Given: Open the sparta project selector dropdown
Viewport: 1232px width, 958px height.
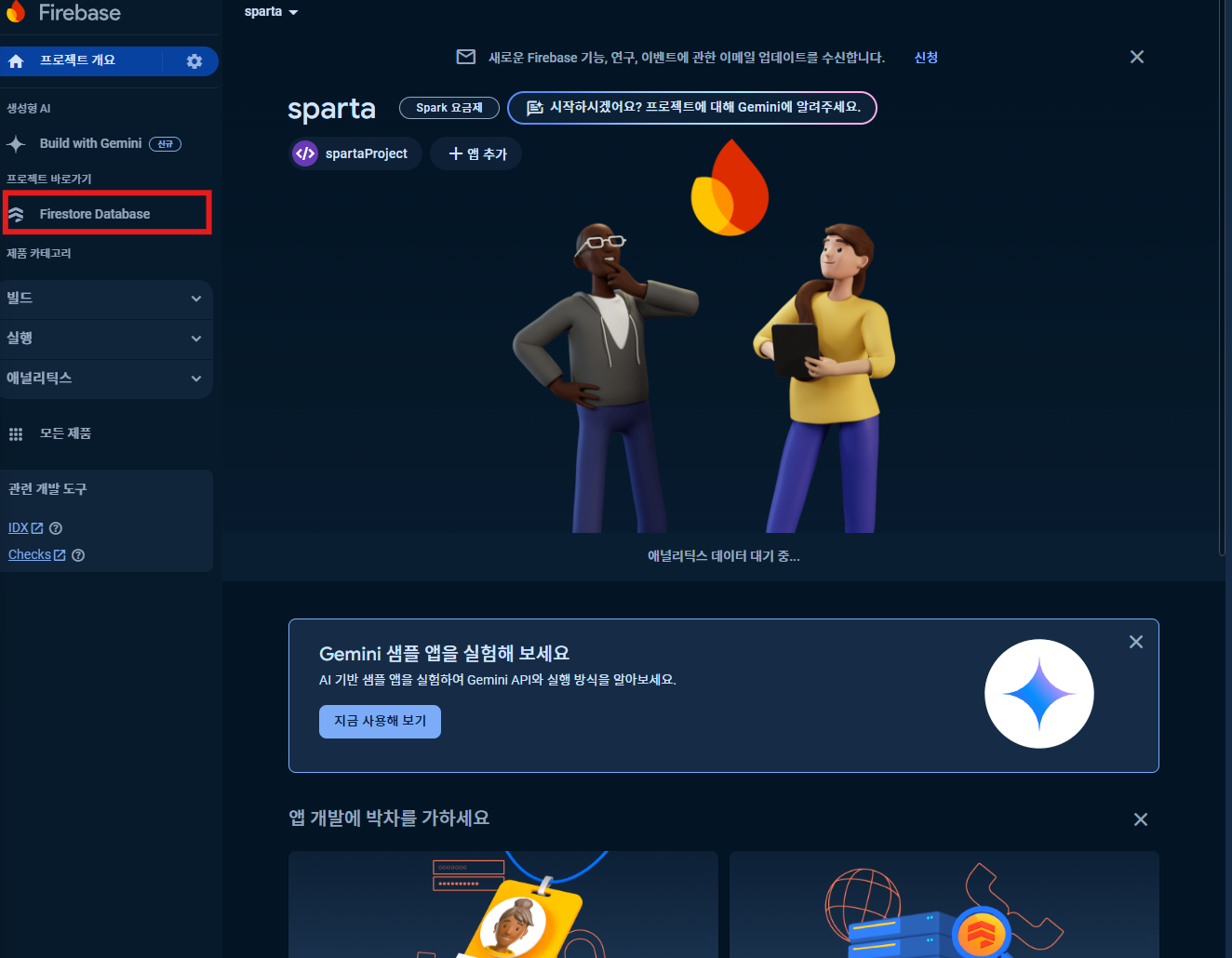Looking at the screenshot, I should pyautogui.click(x=272, y=12).
